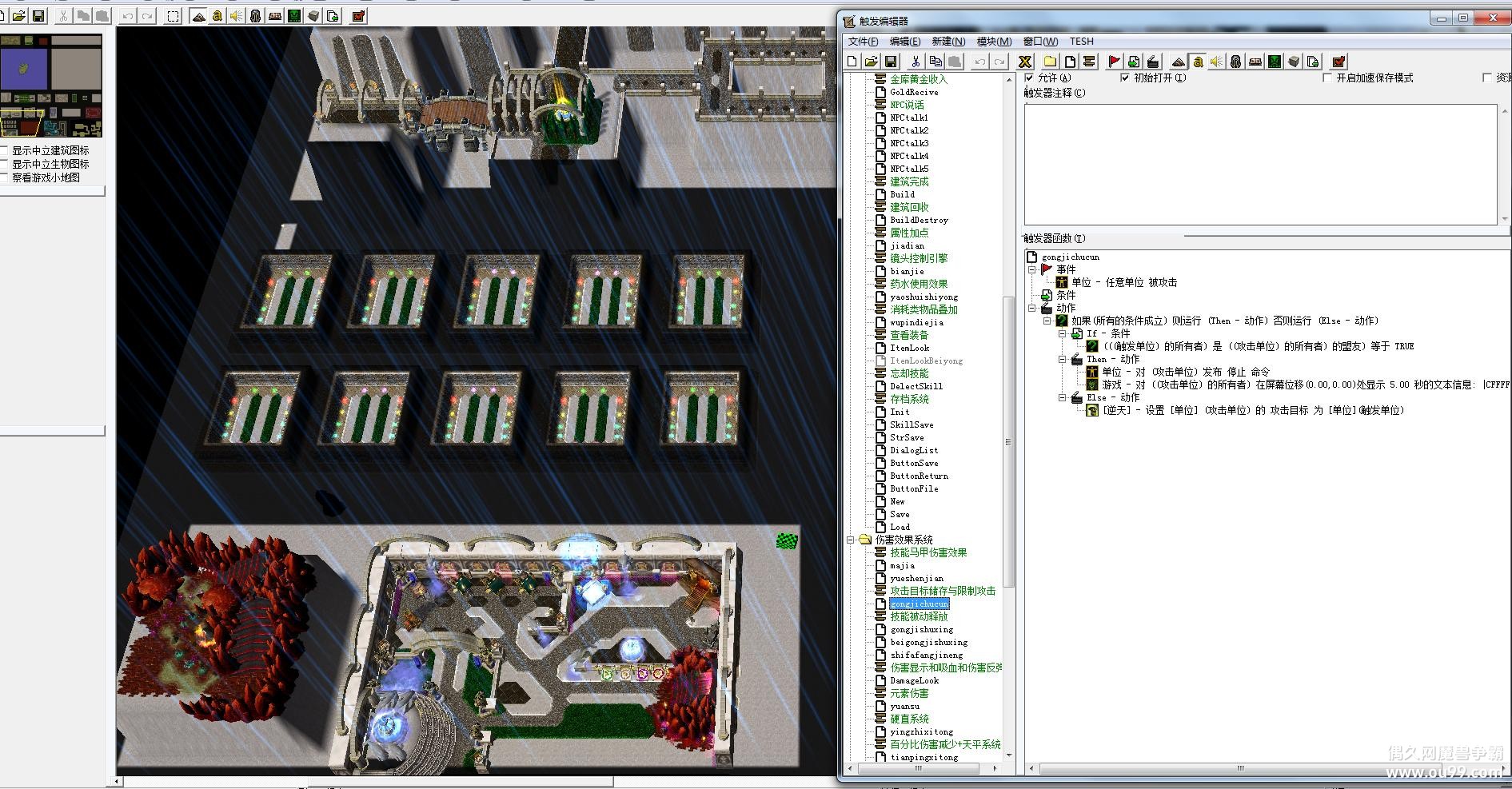The image size is (1512, 789).
Task: Select the 单位 - 任意单位 被攻击 event
Action: 1124,282
